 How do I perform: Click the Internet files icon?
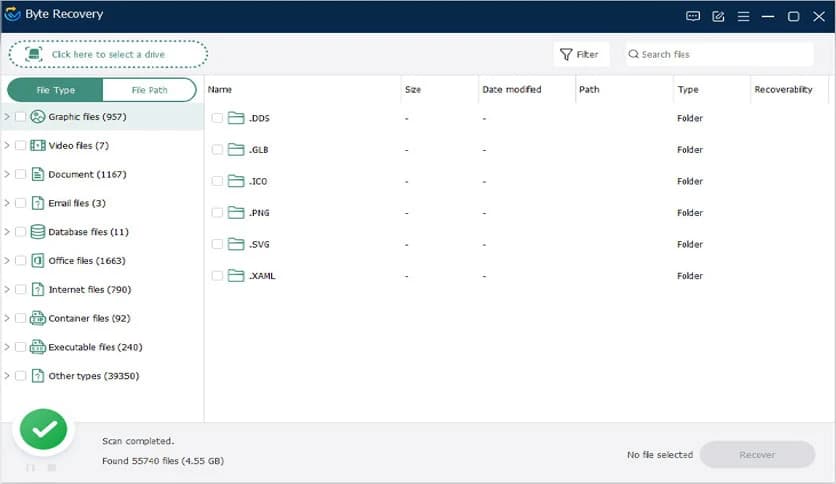coord(37,289)
